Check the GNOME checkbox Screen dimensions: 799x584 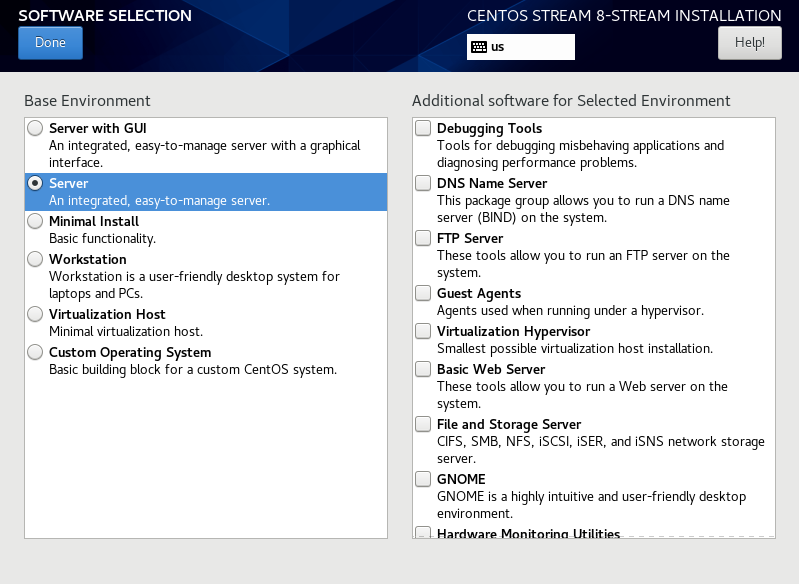(423, 479)
